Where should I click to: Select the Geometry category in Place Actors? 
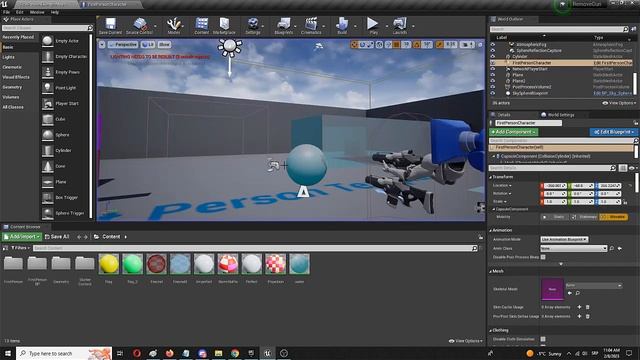(12, 87)
